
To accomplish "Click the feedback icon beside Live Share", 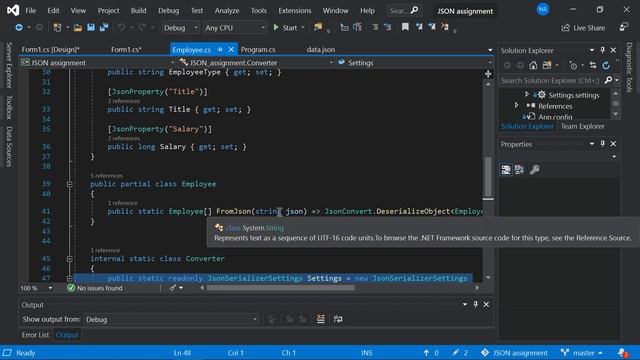I will click(x=624, y=27).
